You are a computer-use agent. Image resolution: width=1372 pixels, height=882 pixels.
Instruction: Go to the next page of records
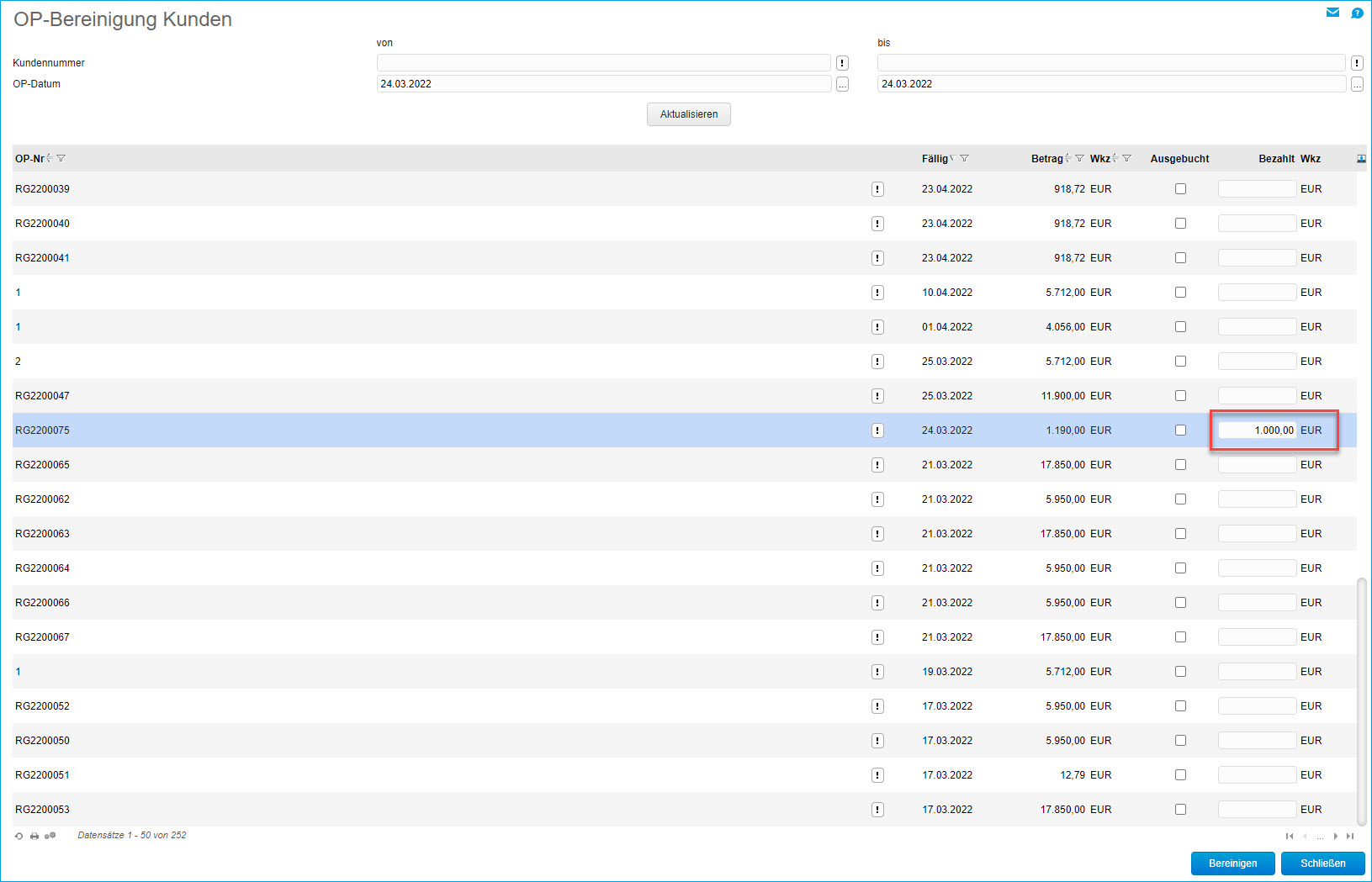(1336, 836)
